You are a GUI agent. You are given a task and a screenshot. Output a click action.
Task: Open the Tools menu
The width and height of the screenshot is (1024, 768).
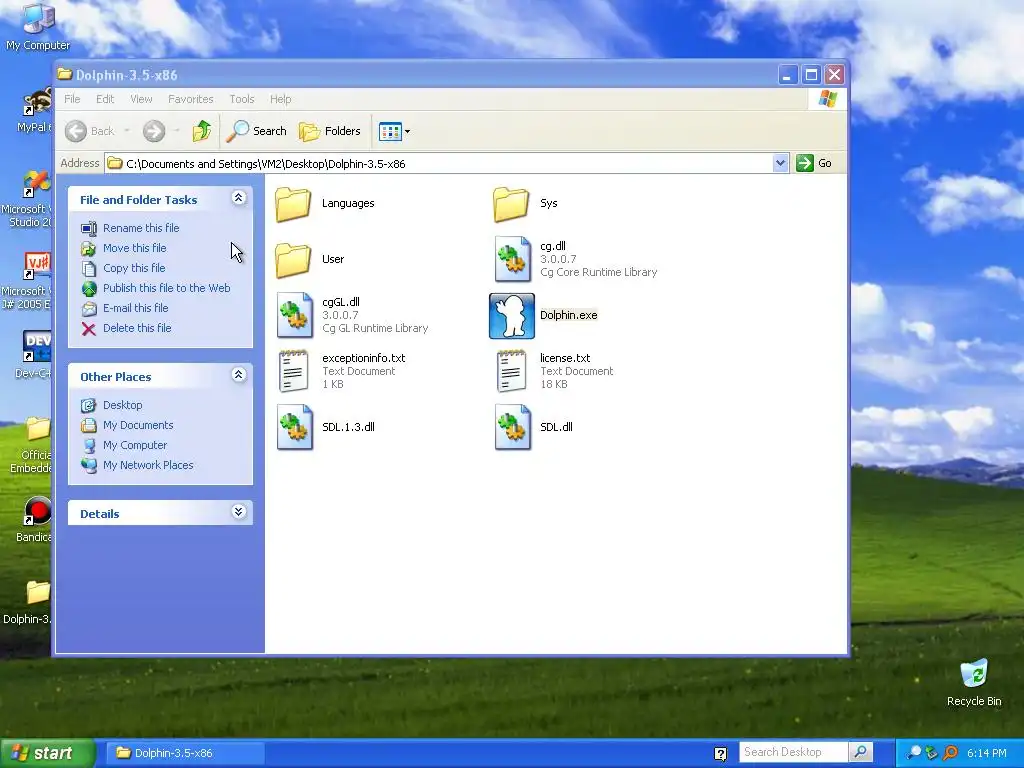click(242, 99)
